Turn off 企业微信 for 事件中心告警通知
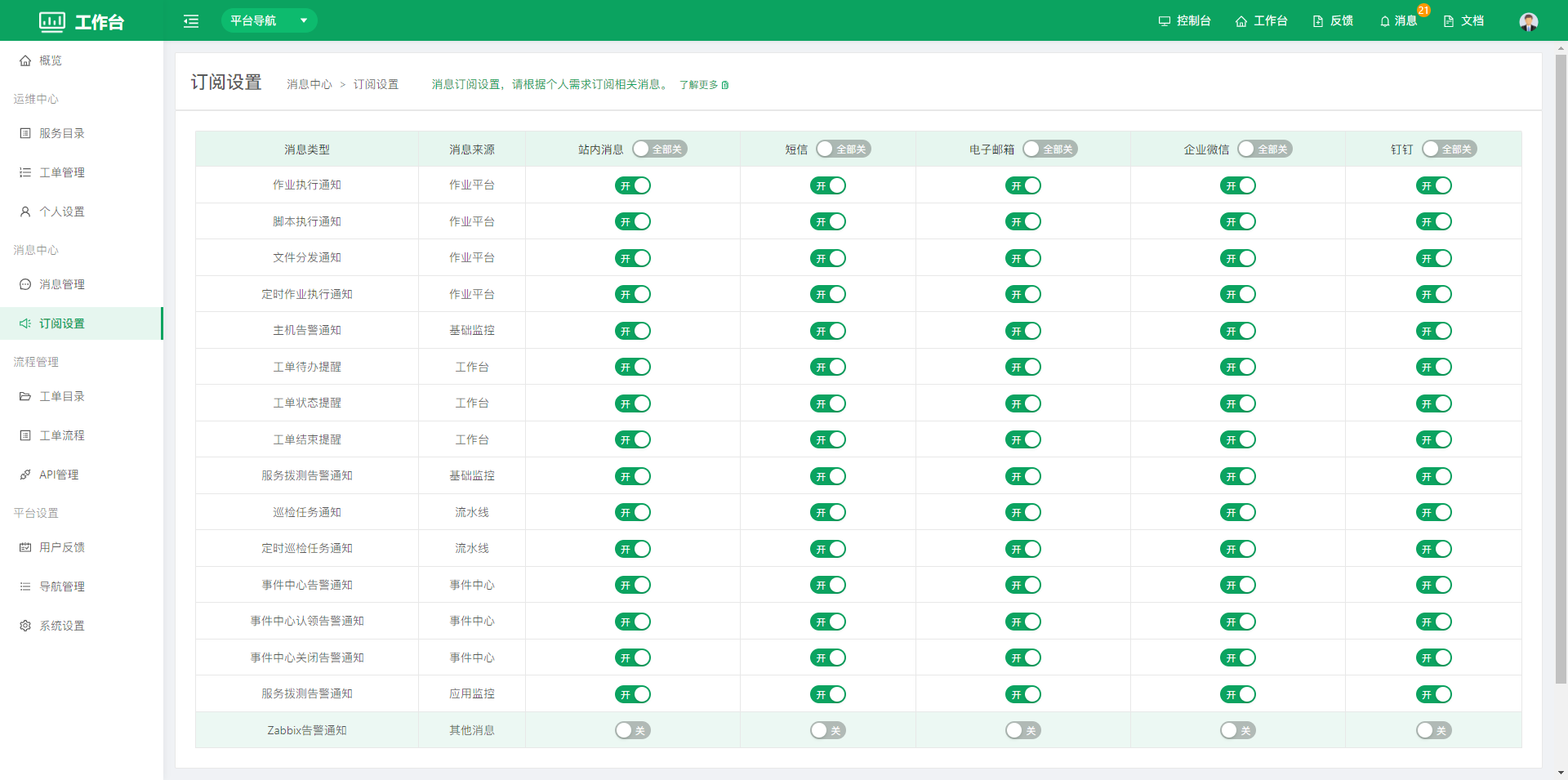The image size is (1568, 780). (1238, 585)
